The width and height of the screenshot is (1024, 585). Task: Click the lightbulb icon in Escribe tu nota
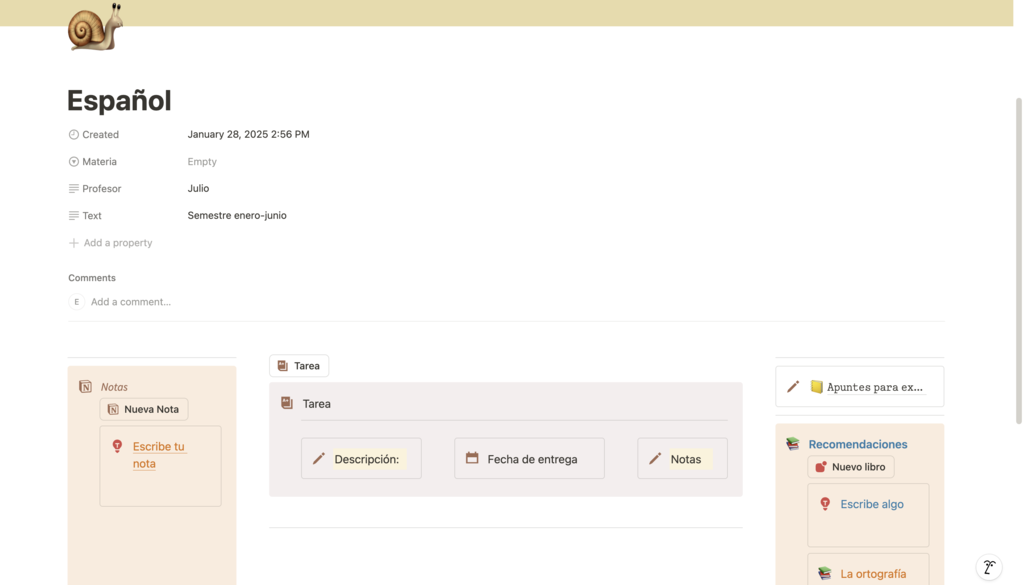pyautogui.click(x=118, y=446)
